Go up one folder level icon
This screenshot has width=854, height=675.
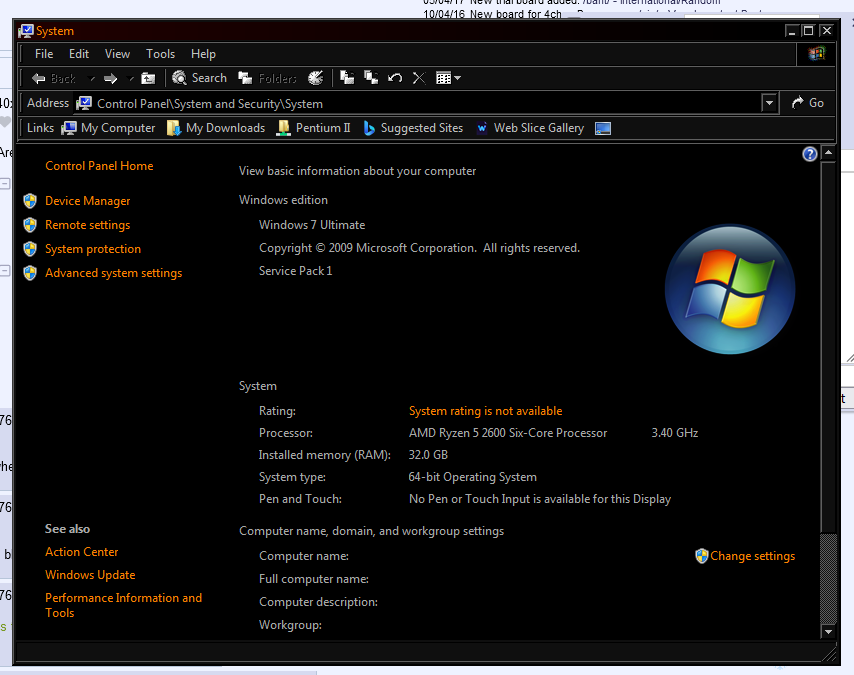click(148, 78)
